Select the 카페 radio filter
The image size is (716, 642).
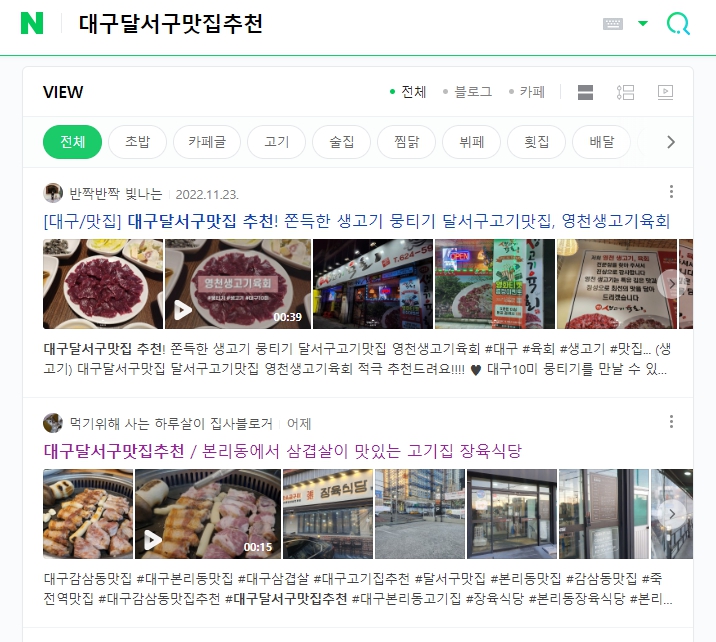pyautogui.click(x=527, y=92)
